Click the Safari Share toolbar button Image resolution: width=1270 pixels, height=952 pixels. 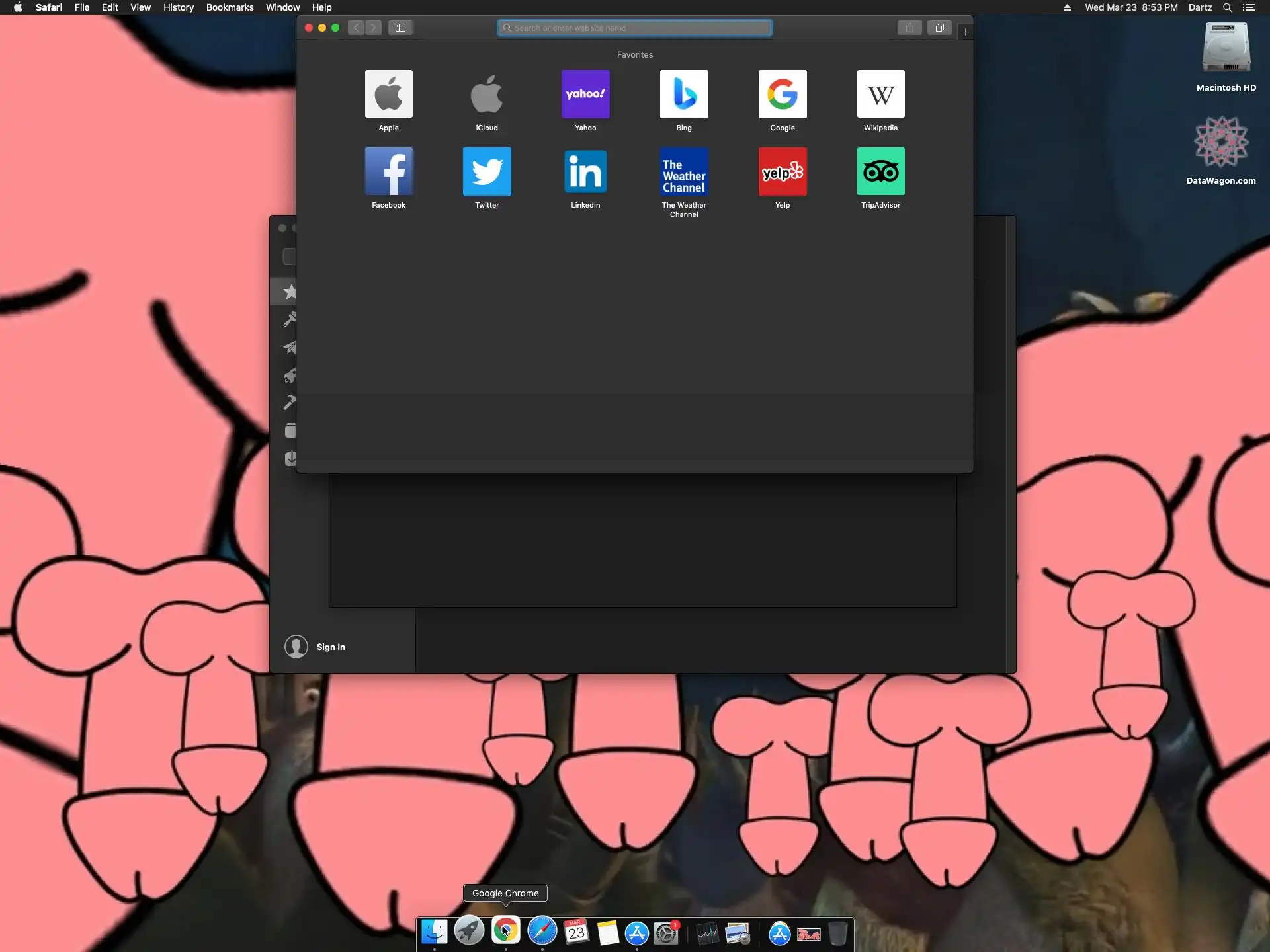(910, 28)
